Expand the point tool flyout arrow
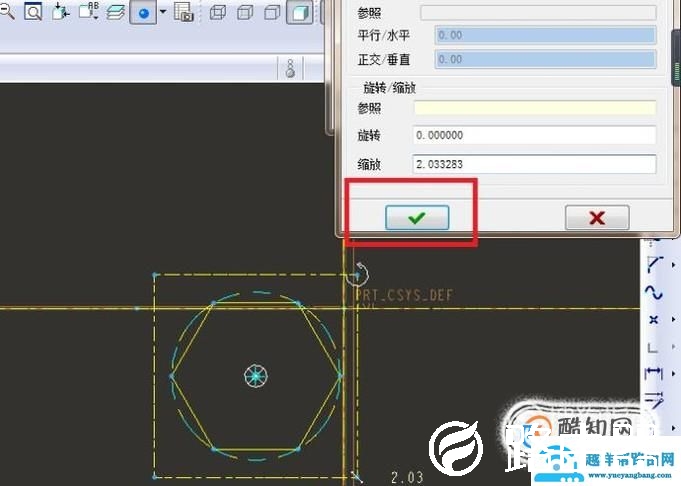The image size is (681, 486). (x=674, y=319)
